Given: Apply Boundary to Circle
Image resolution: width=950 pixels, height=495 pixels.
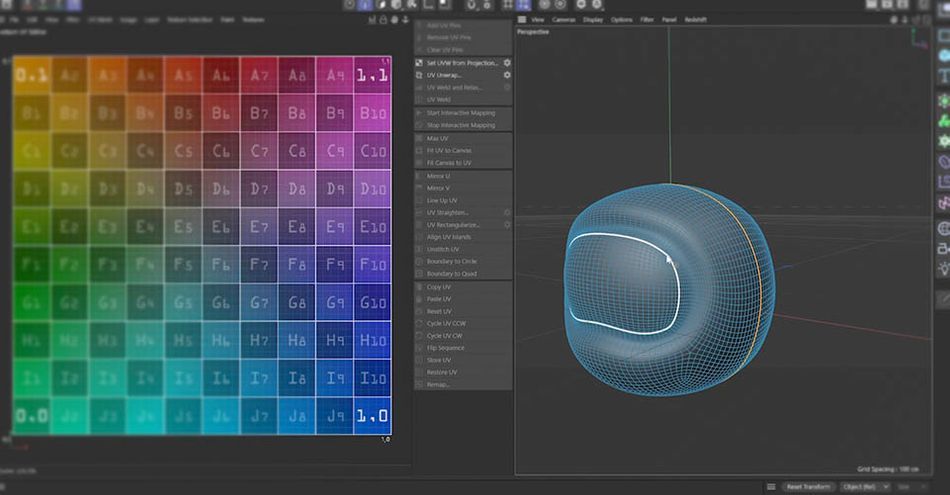Looking at the screenshot, I should (463, 261).
